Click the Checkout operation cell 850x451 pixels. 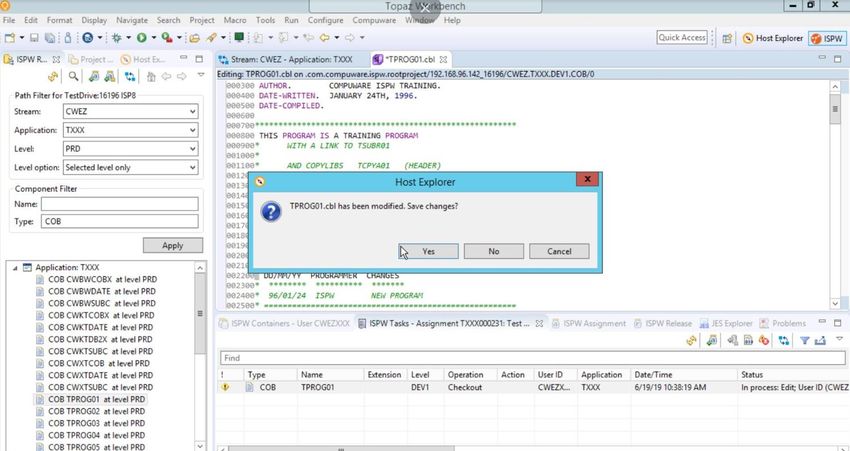click(x=465, y=388)
